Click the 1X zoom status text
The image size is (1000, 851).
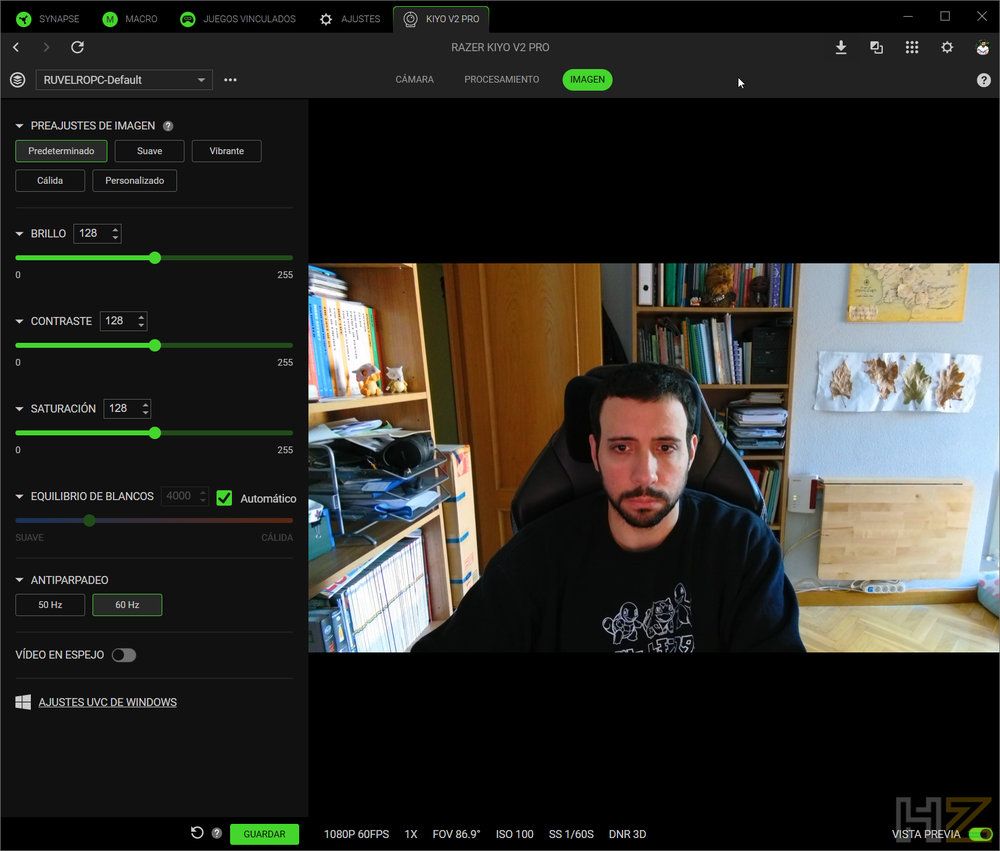pyautogui.click(x=411, y=834)
